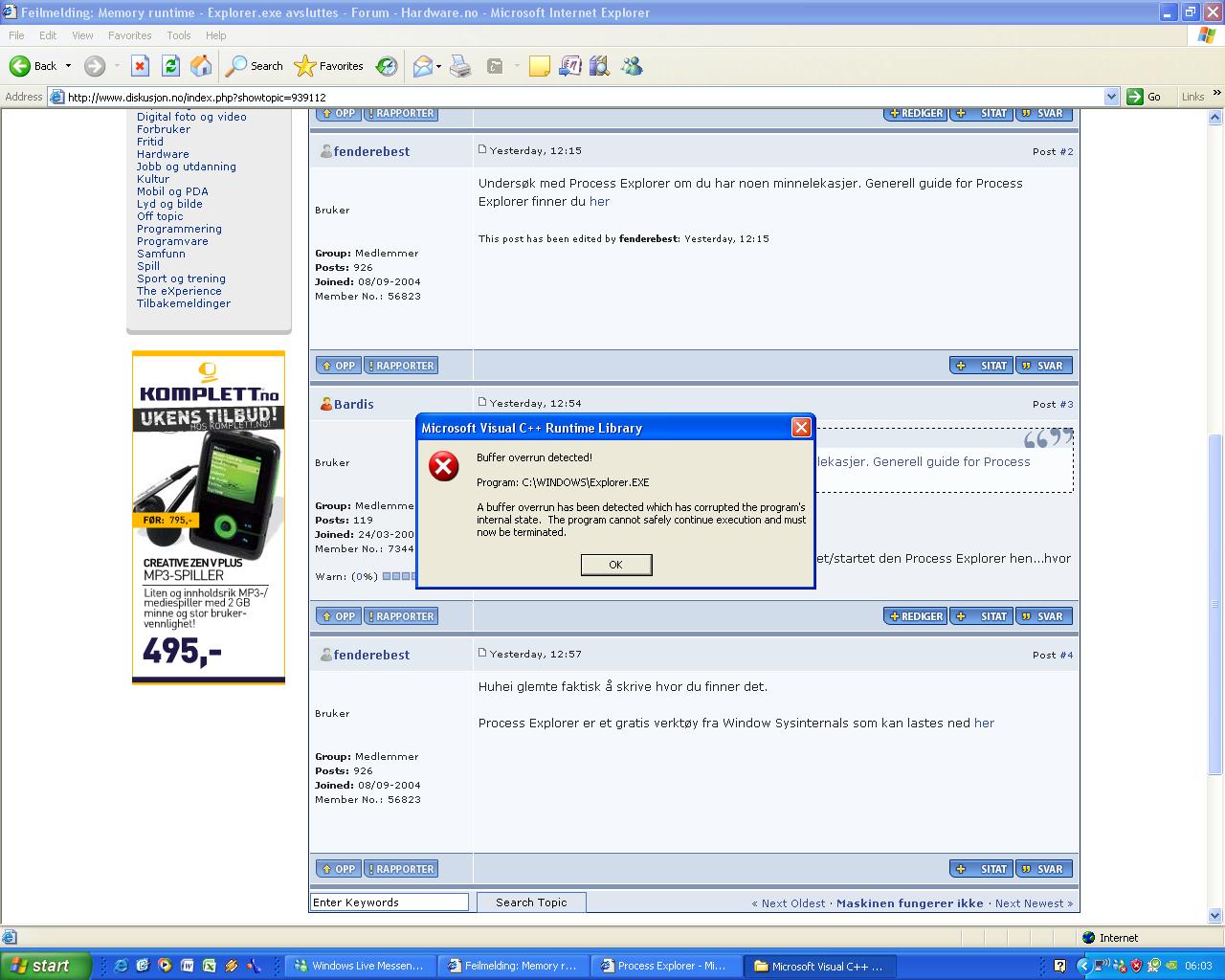Image resolution: width=1225 pixels, height=980 pixels.
Task: Open the Messenger icon in toolbar
Action: click(x=632, y=66)
